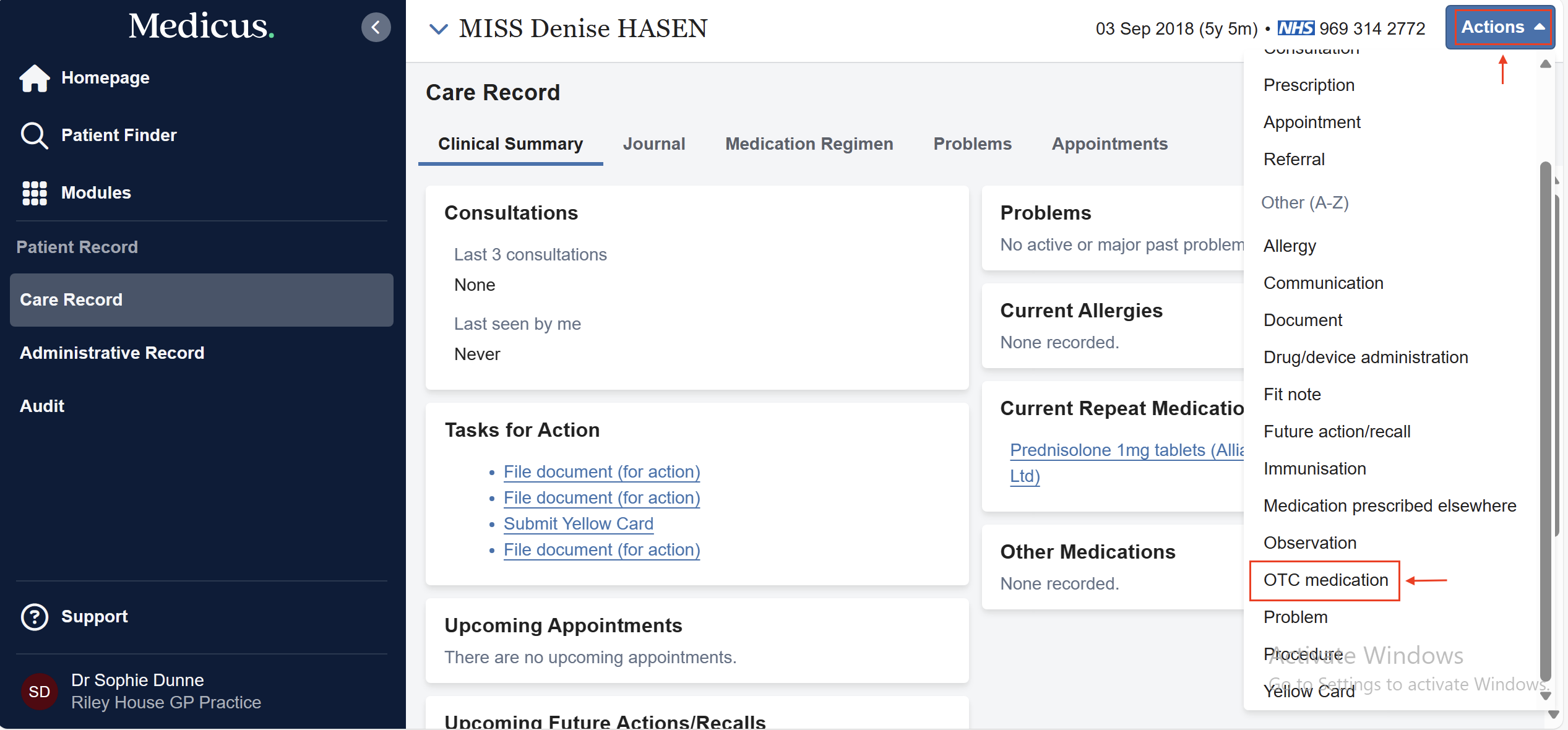
Task: Expand patient details chevron beside name
Action: click(x=438, y=28)
